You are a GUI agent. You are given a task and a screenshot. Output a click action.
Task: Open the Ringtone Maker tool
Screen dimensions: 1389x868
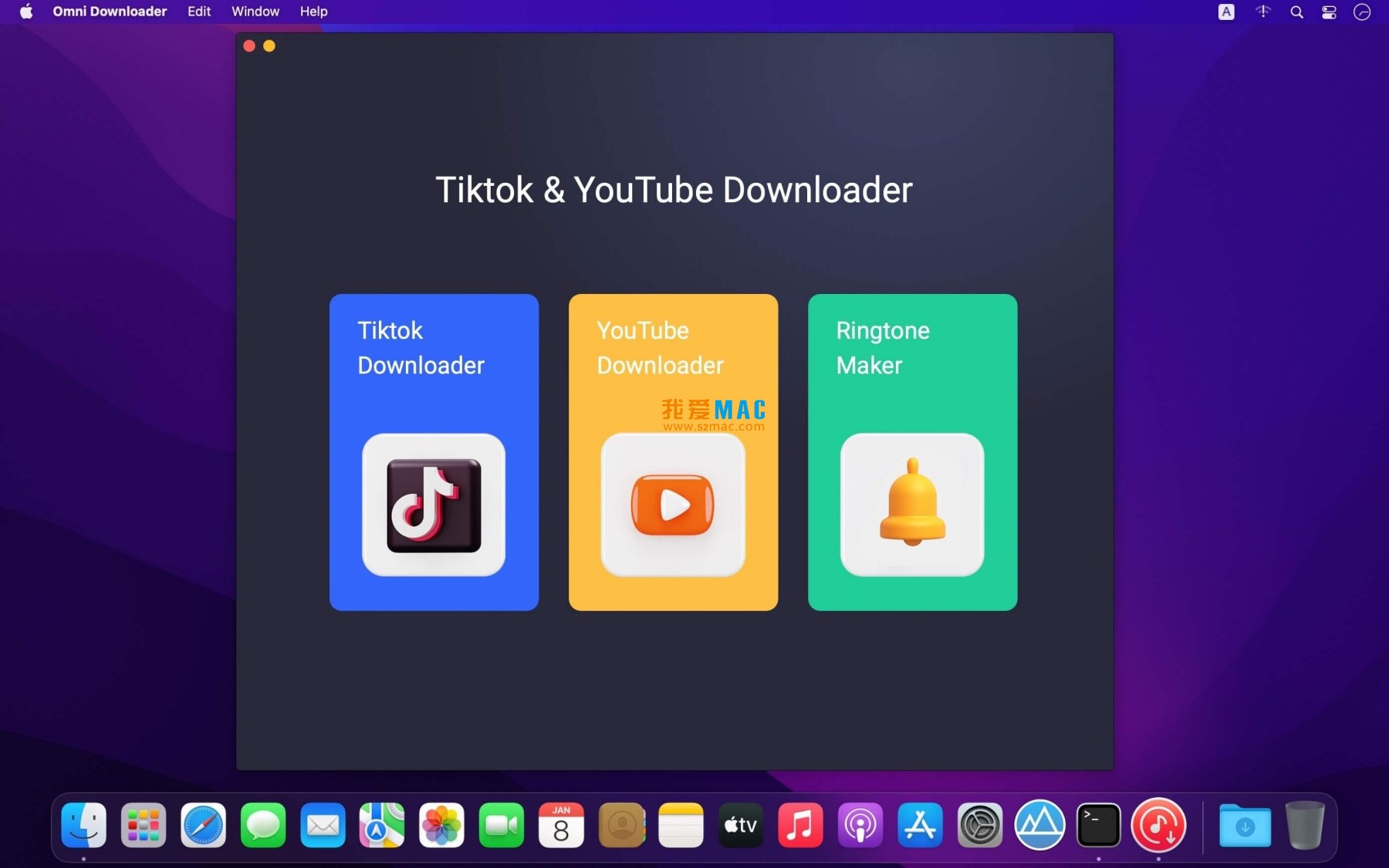click(912, 347)
